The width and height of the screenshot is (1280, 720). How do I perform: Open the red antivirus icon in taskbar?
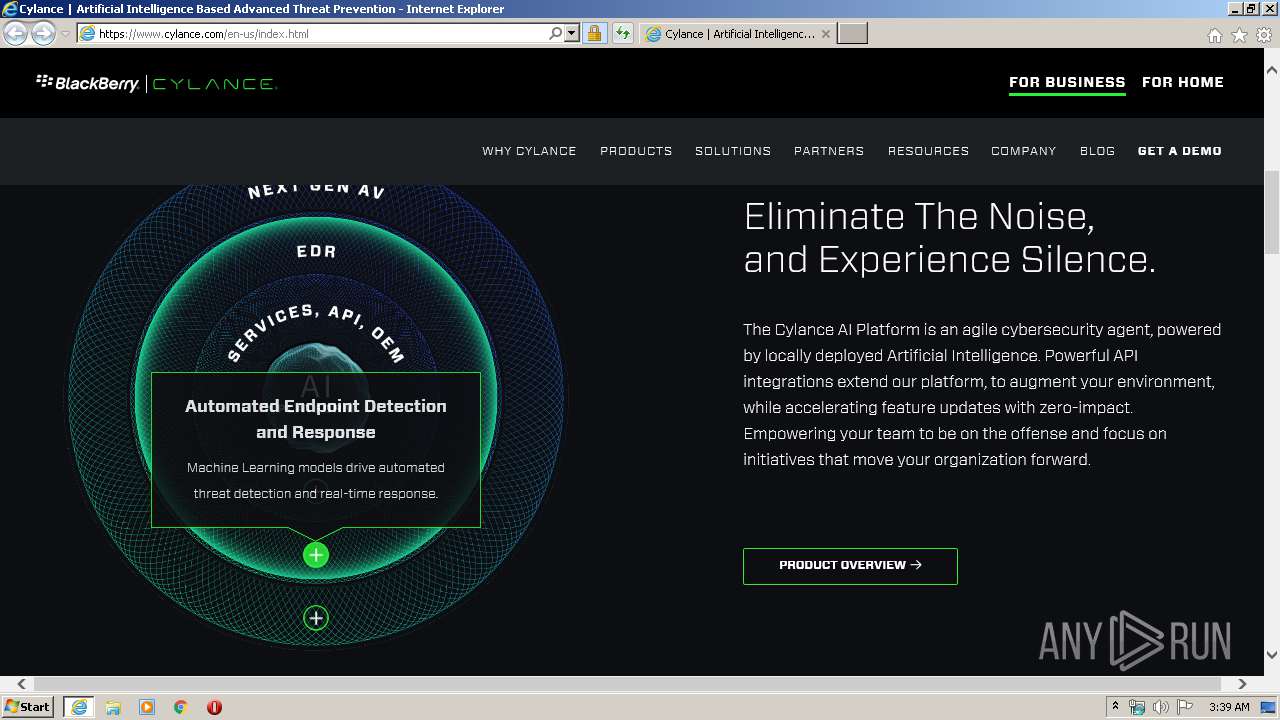[x=214, y=707]
